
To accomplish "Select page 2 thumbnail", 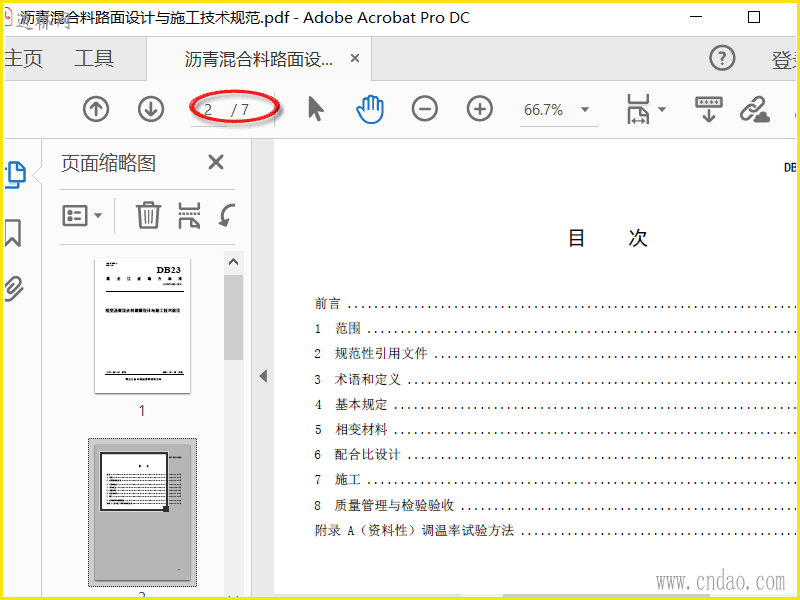I will click(x=142, y=512).
